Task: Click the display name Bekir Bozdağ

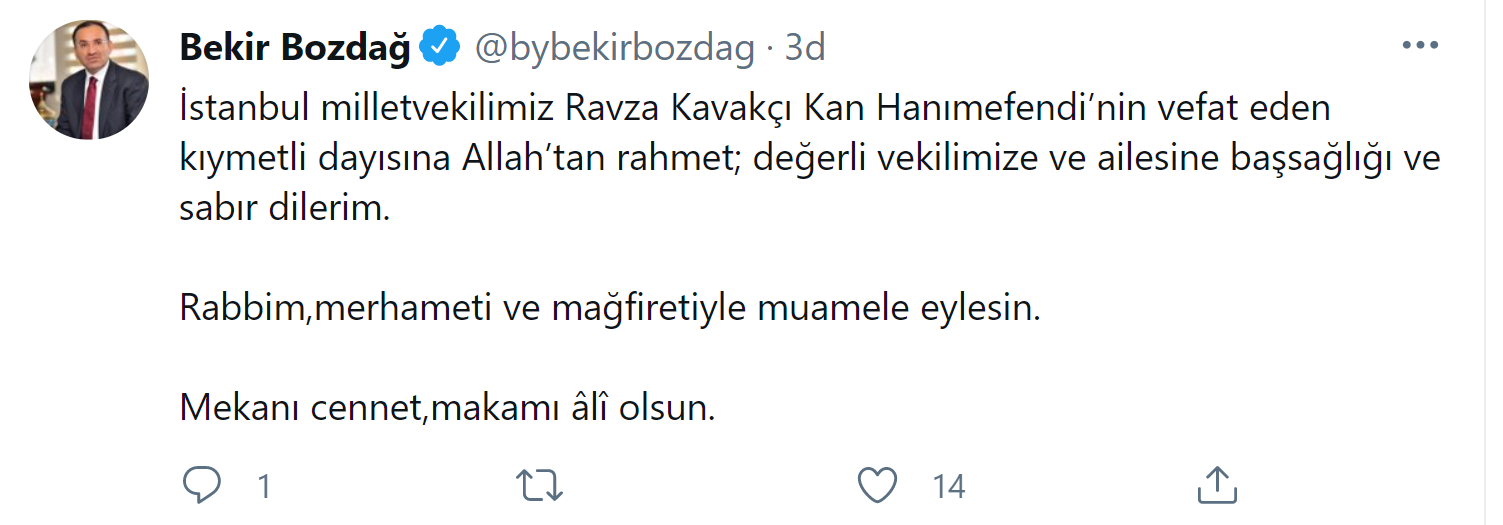Action: pos(295,48)
